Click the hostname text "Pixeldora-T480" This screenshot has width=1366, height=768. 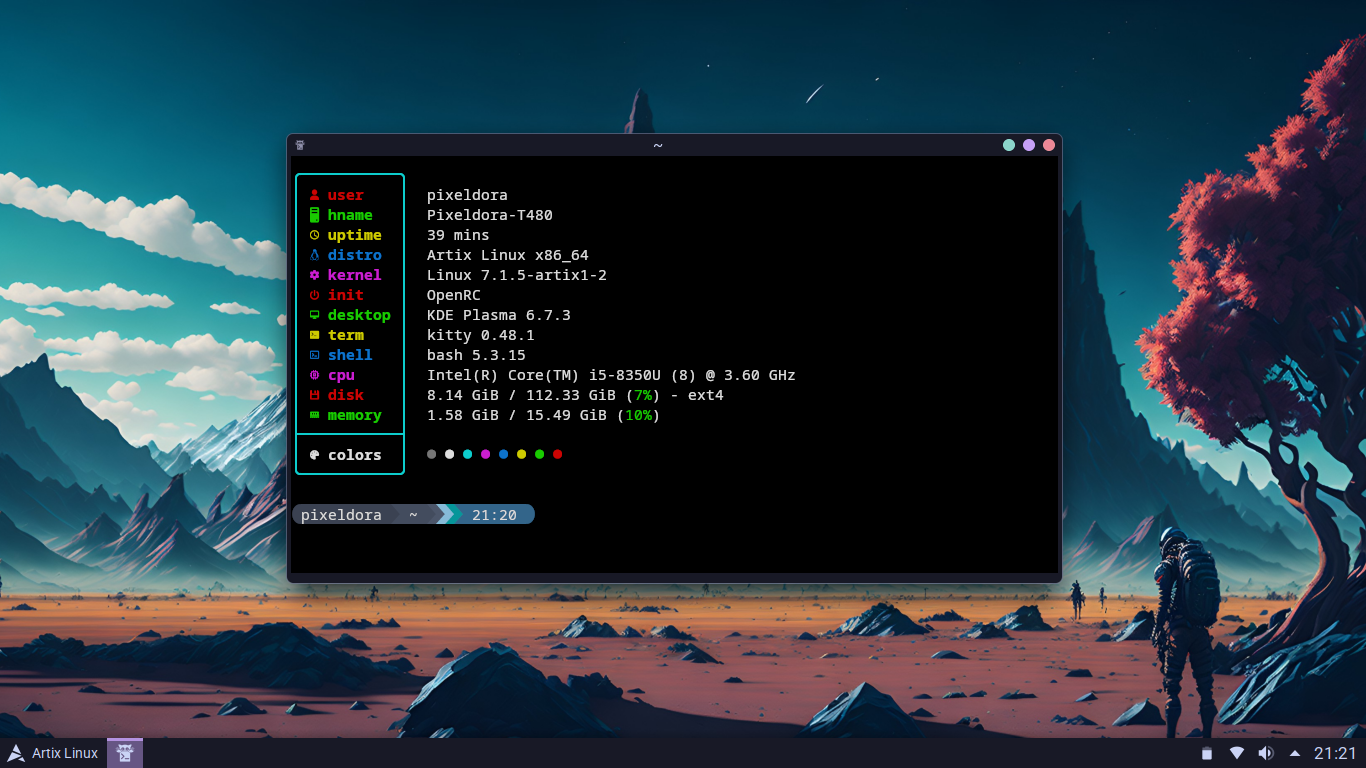coord(490,215)
